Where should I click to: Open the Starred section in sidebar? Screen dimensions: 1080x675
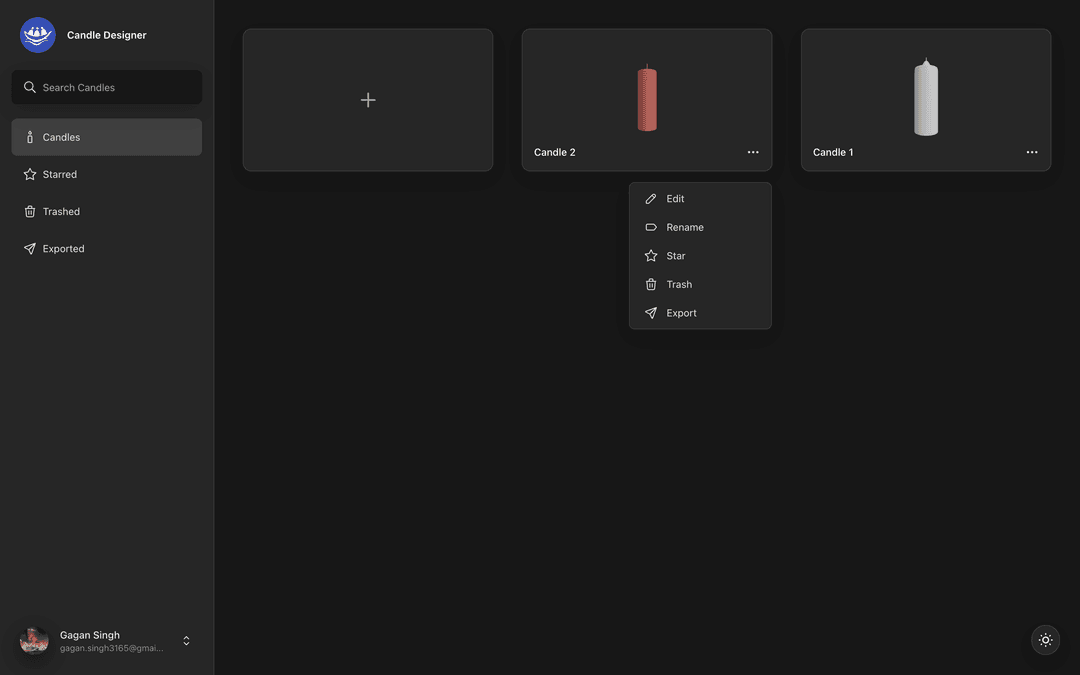60,174
